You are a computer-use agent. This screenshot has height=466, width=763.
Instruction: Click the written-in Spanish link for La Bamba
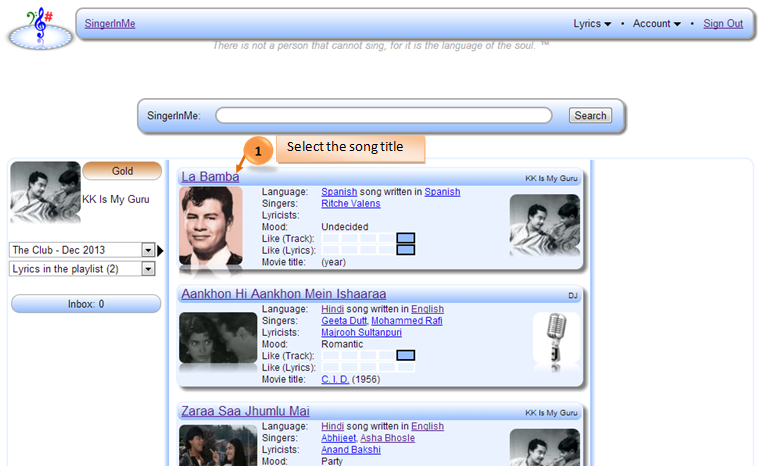tap(442, 192)
